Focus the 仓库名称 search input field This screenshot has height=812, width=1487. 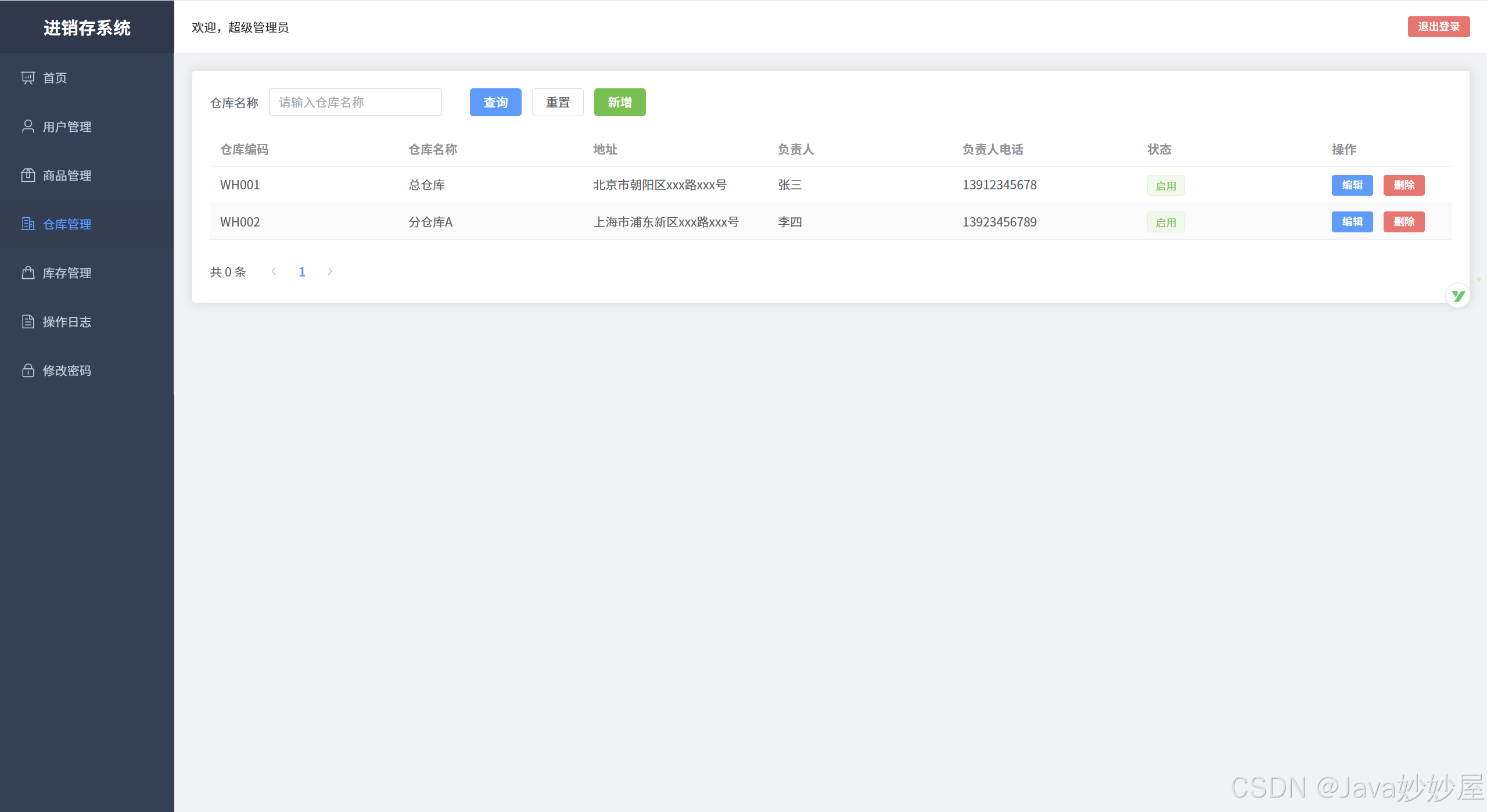click(355, 102)
